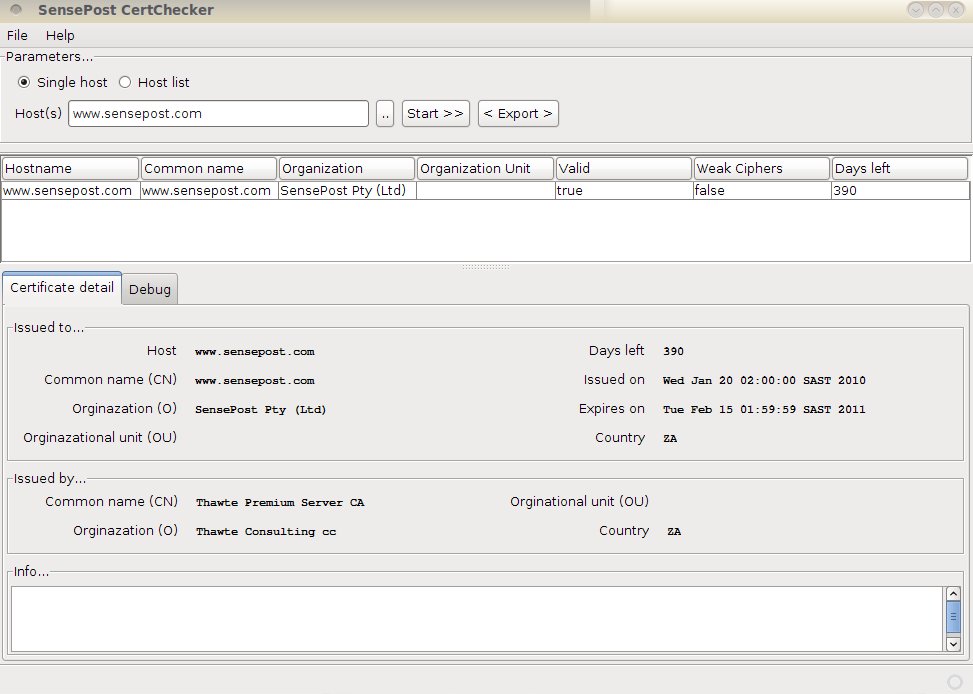Open the Help menu

60,35
